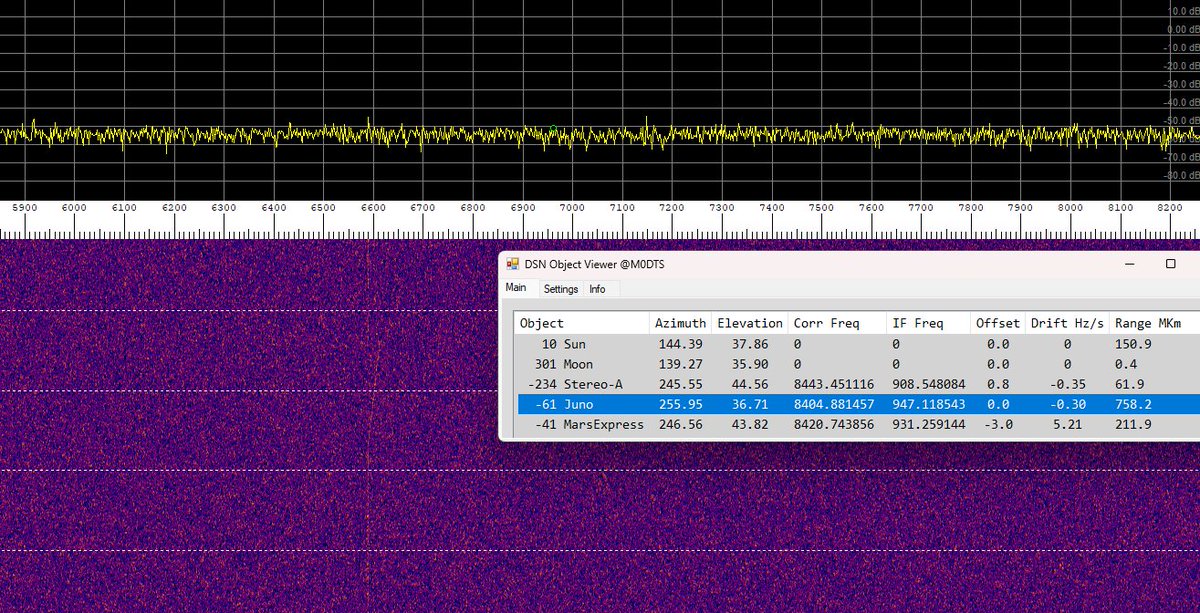The width and height of the screenshot is (1200, 613).
Task: Click the Offset column header
Action: click(x=999, y=323)
